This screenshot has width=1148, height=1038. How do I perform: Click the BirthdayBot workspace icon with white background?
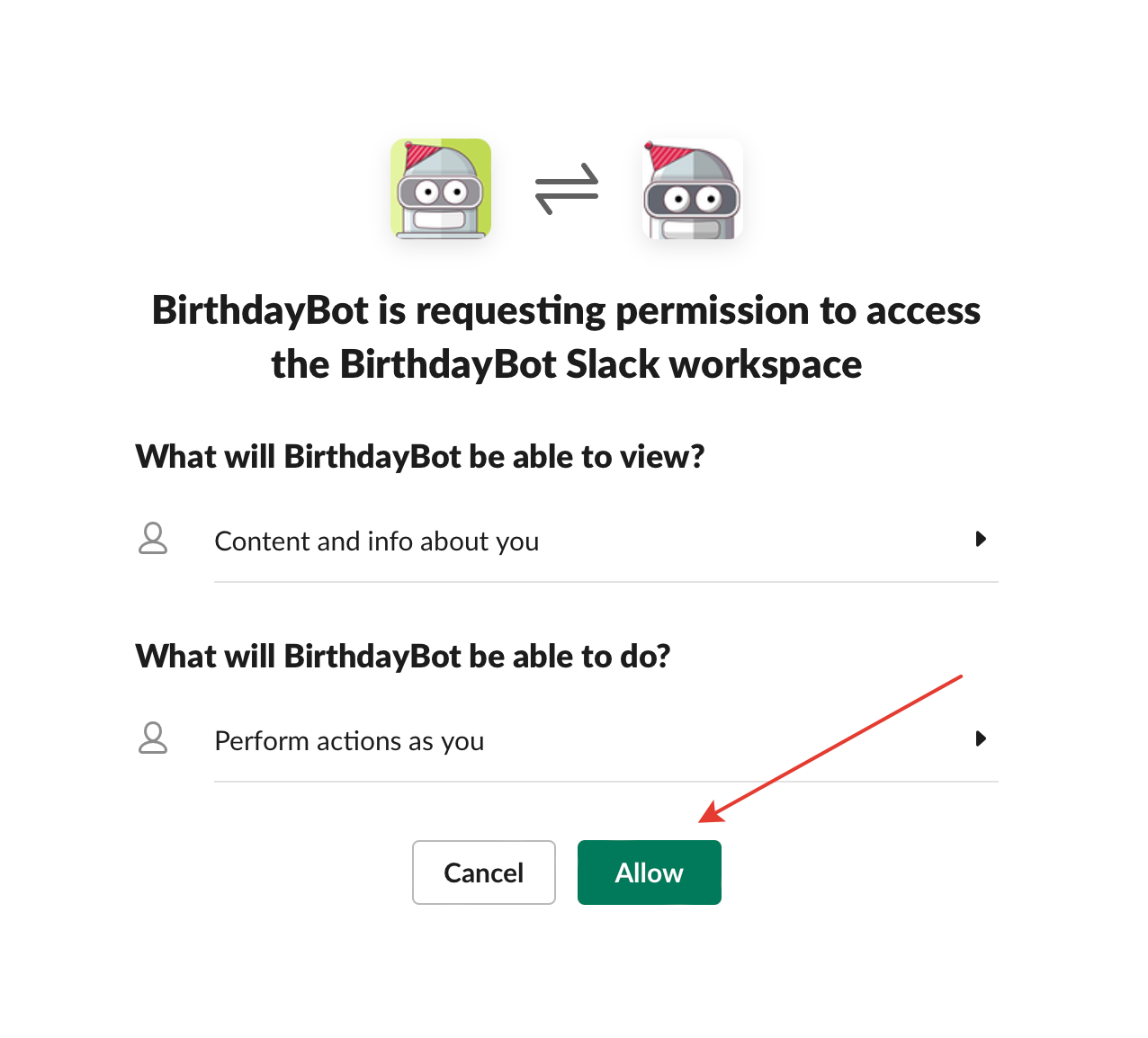pyautogui.click(x=692, y=189)
